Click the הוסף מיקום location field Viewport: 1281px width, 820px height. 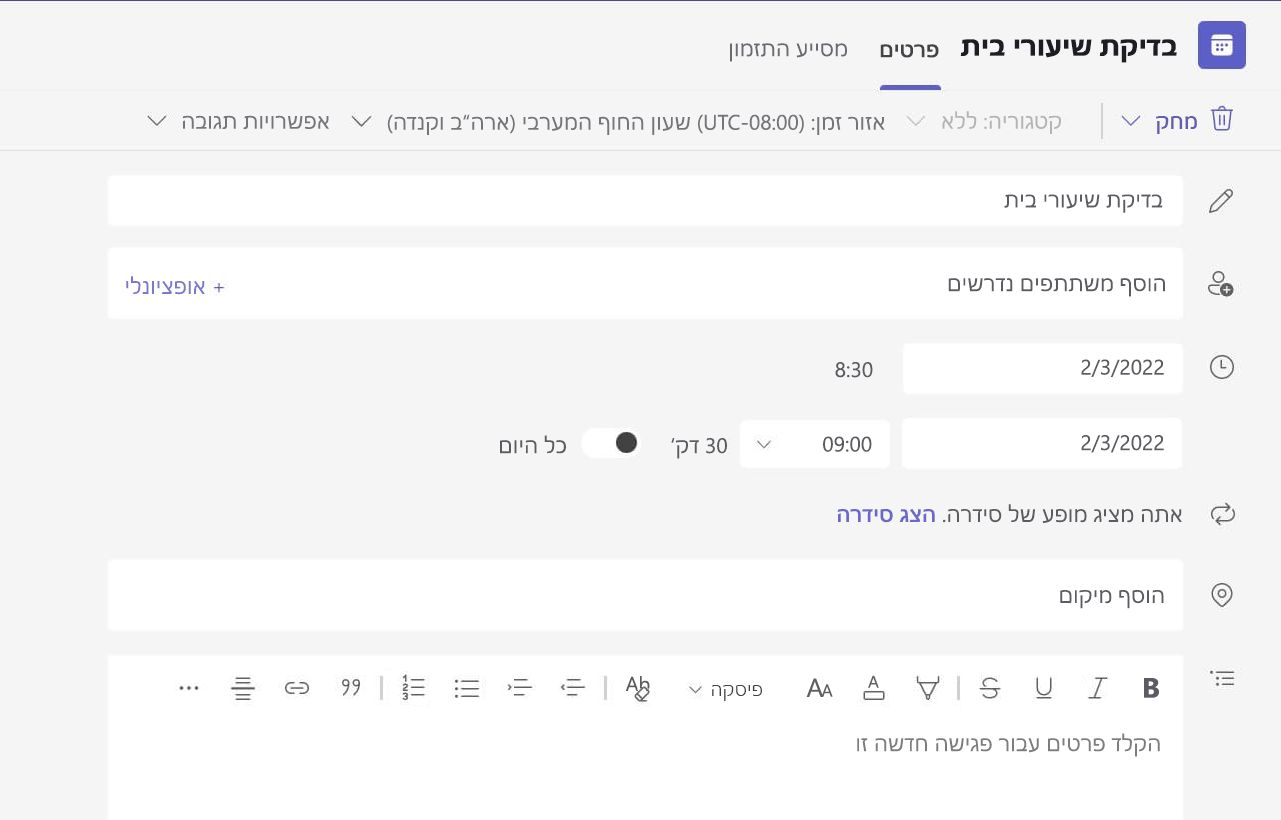point(645,596)
